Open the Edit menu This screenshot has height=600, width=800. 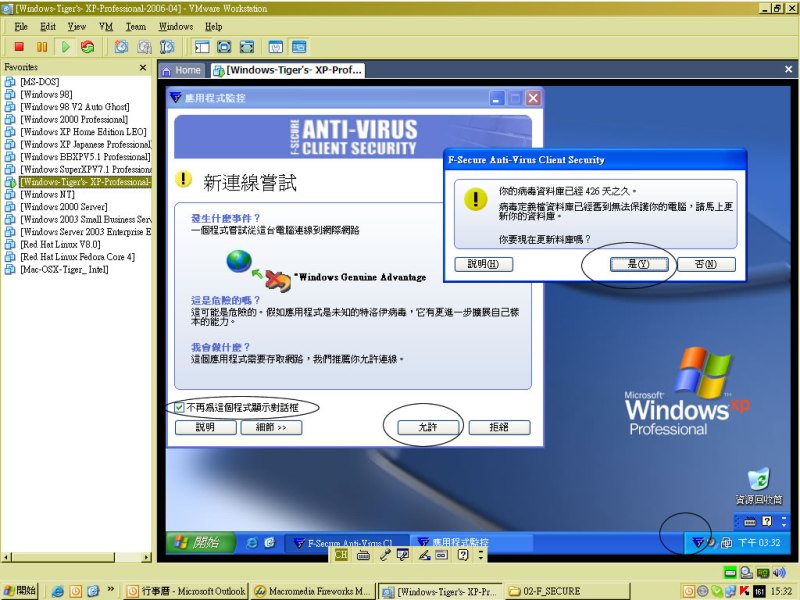click(48, 27)
